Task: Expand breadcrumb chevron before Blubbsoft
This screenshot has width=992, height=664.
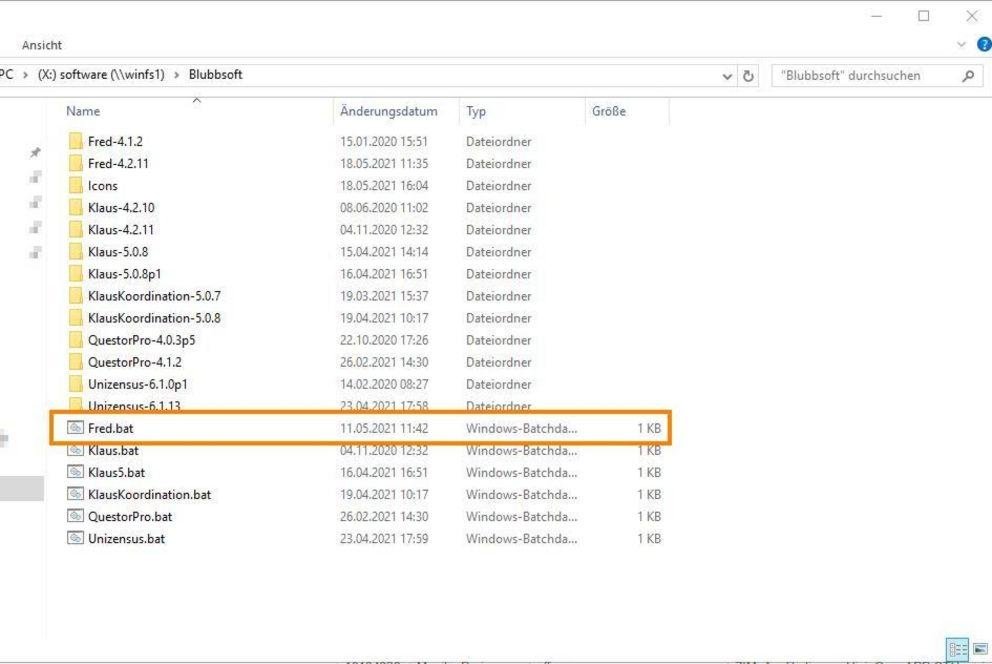Action: click(177, 75)
